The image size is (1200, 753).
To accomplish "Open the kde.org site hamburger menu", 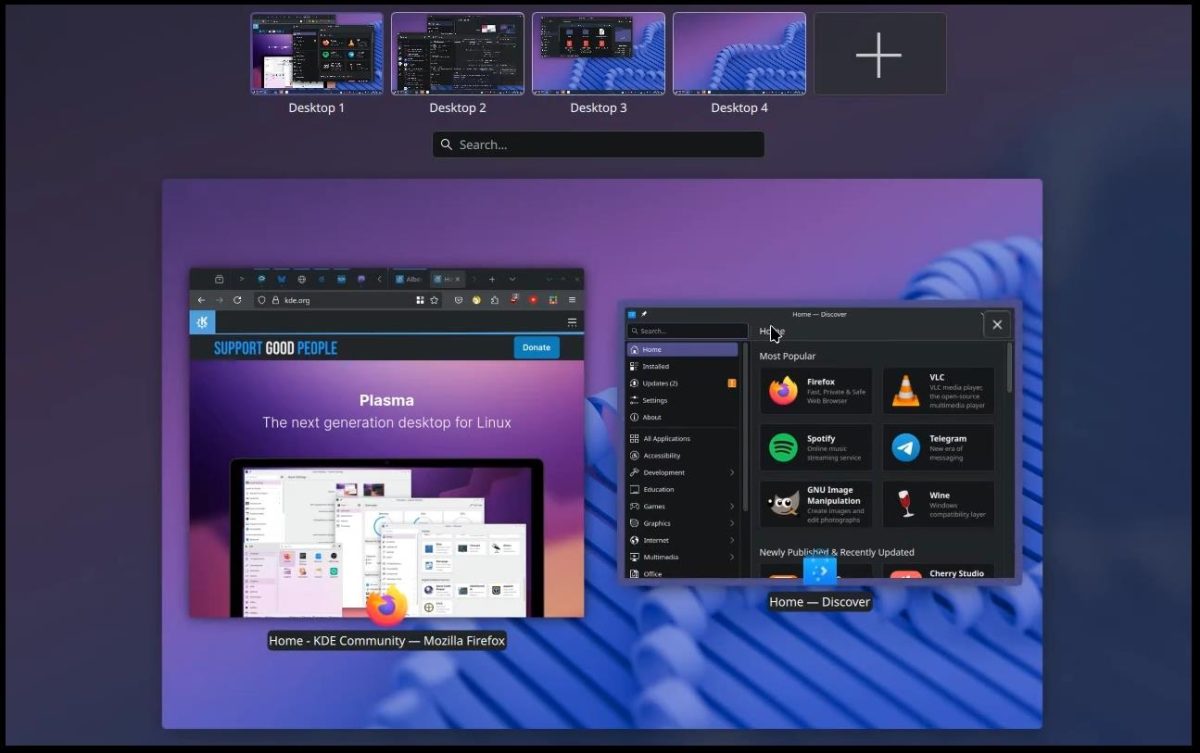I will coord(572,322).
